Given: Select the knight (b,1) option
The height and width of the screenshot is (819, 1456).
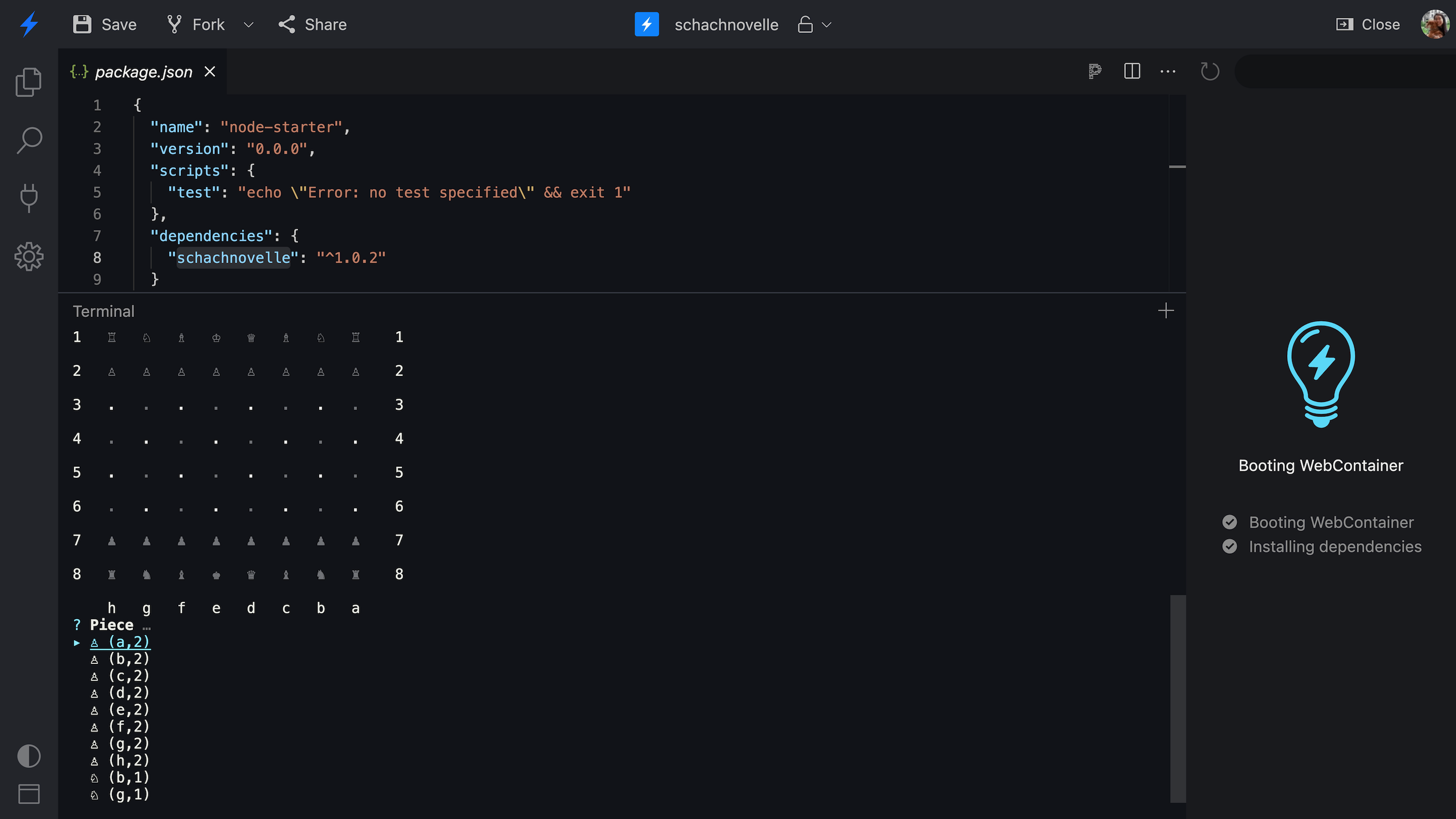Looking at the screenshot, I should [120, 778].
